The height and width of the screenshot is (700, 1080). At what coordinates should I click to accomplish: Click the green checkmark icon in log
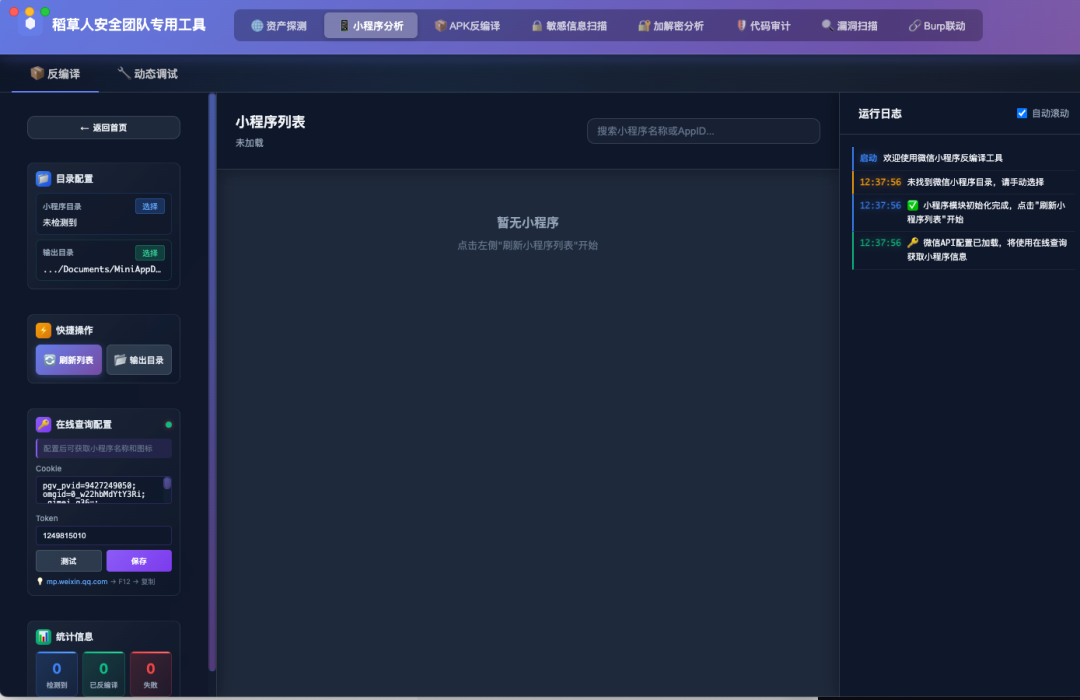pyautogui.click(x=913, y=205)
